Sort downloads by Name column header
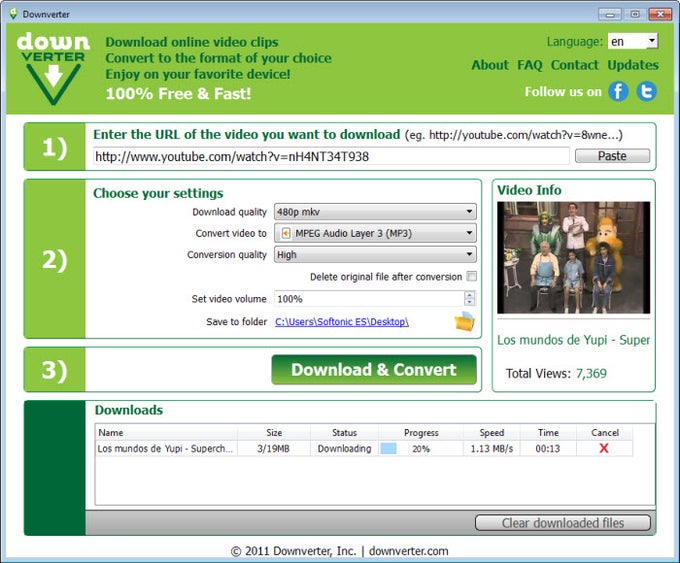This screenshot has height=563, width=680. [x=166, y=432]
